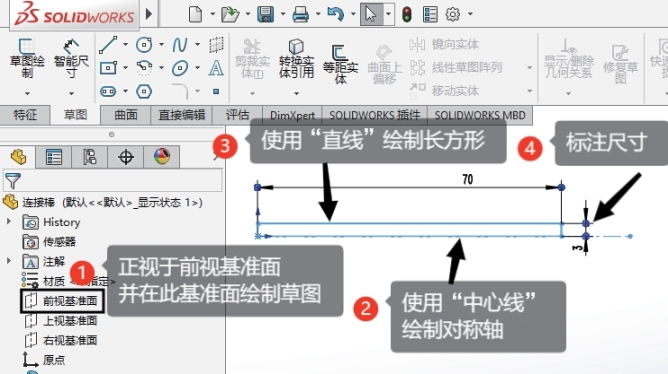Save the document with the floppy icon
The image size is (668, 374).
point(265,14)
